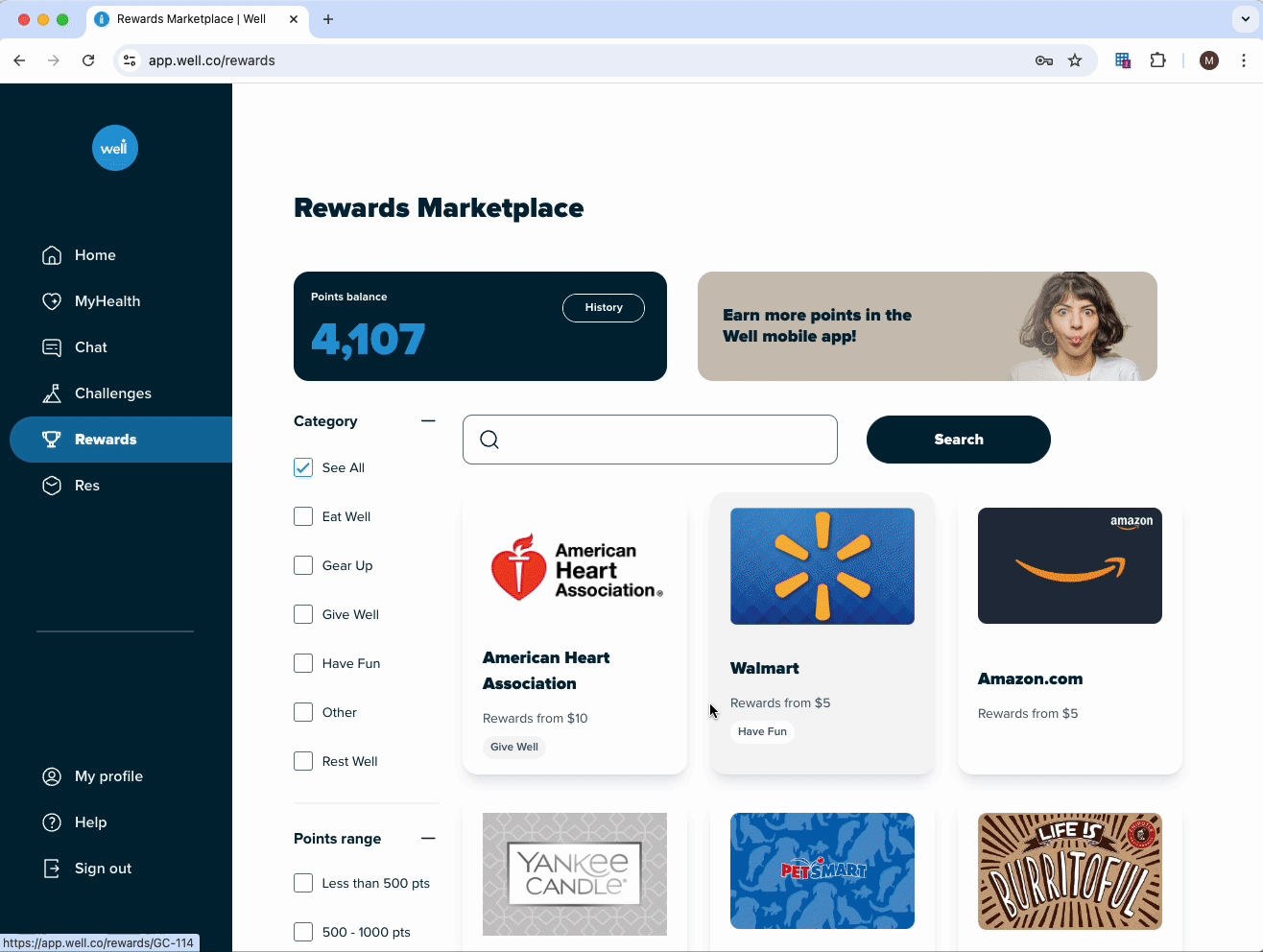Collapse the Category filter section
This screenshot has width=1263, height=952.
(428, 420)
